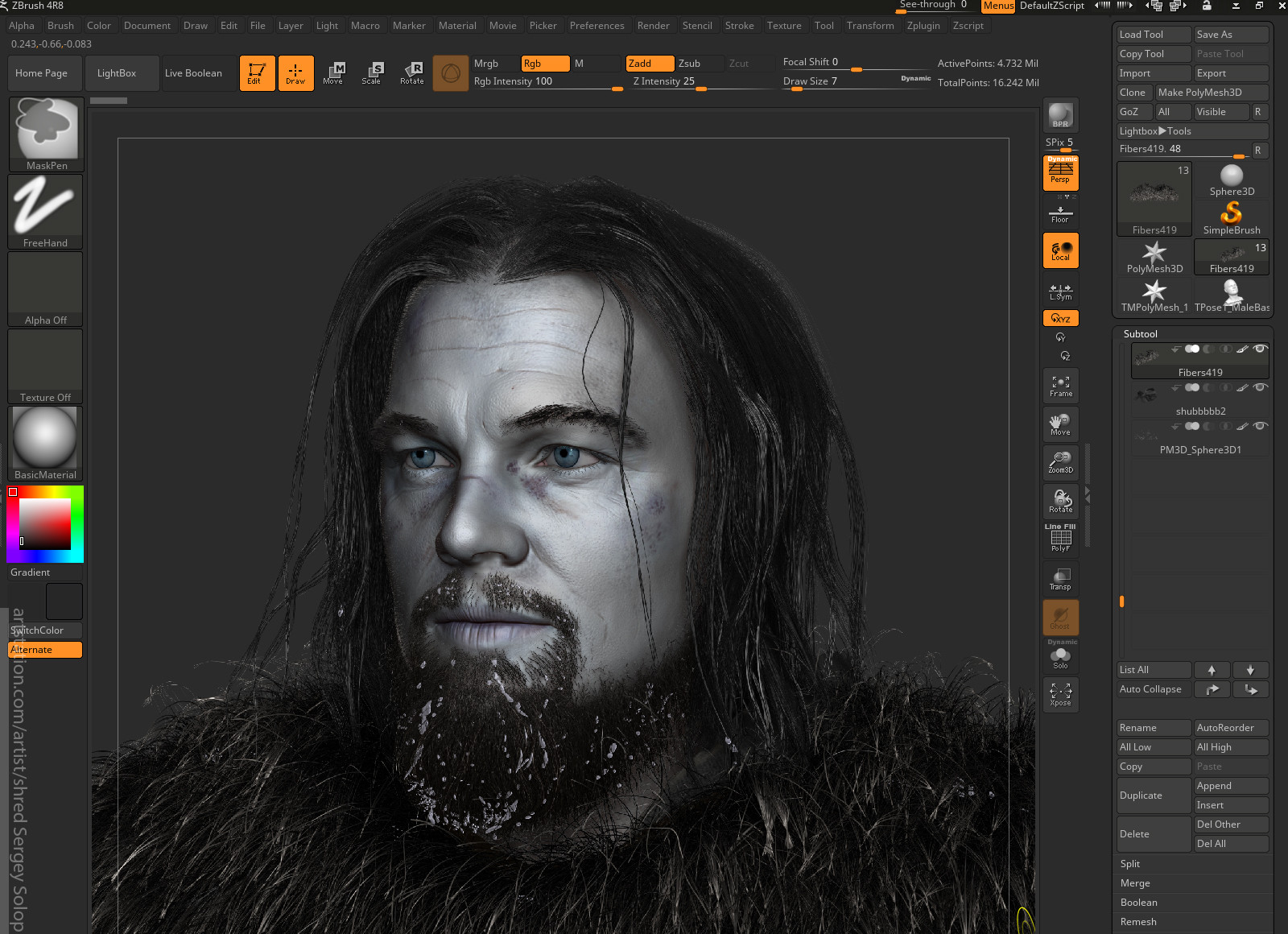Click Make PolyMesh3D button
The image size is (1288, 934).
coord(1212,93)
